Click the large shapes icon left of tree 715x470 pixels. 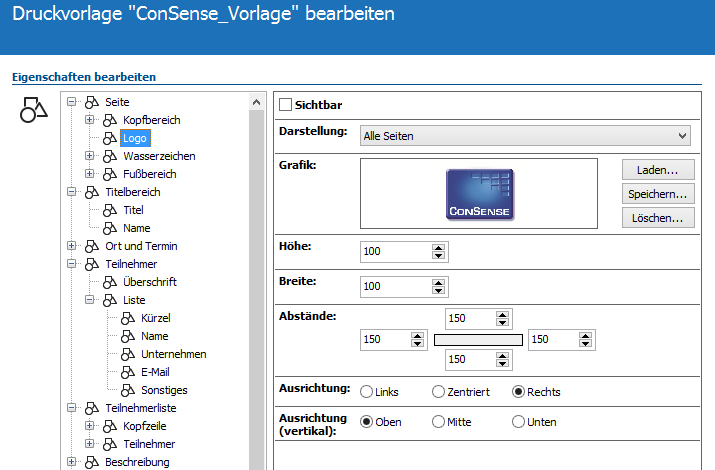pos(34,110)
